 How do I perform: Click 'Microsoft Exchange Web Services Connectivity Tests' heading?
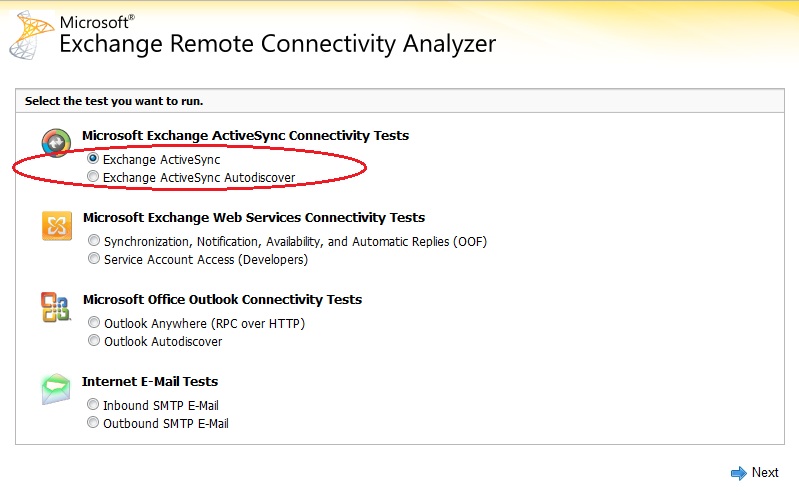pyautogui.click(x=254, y=218)
